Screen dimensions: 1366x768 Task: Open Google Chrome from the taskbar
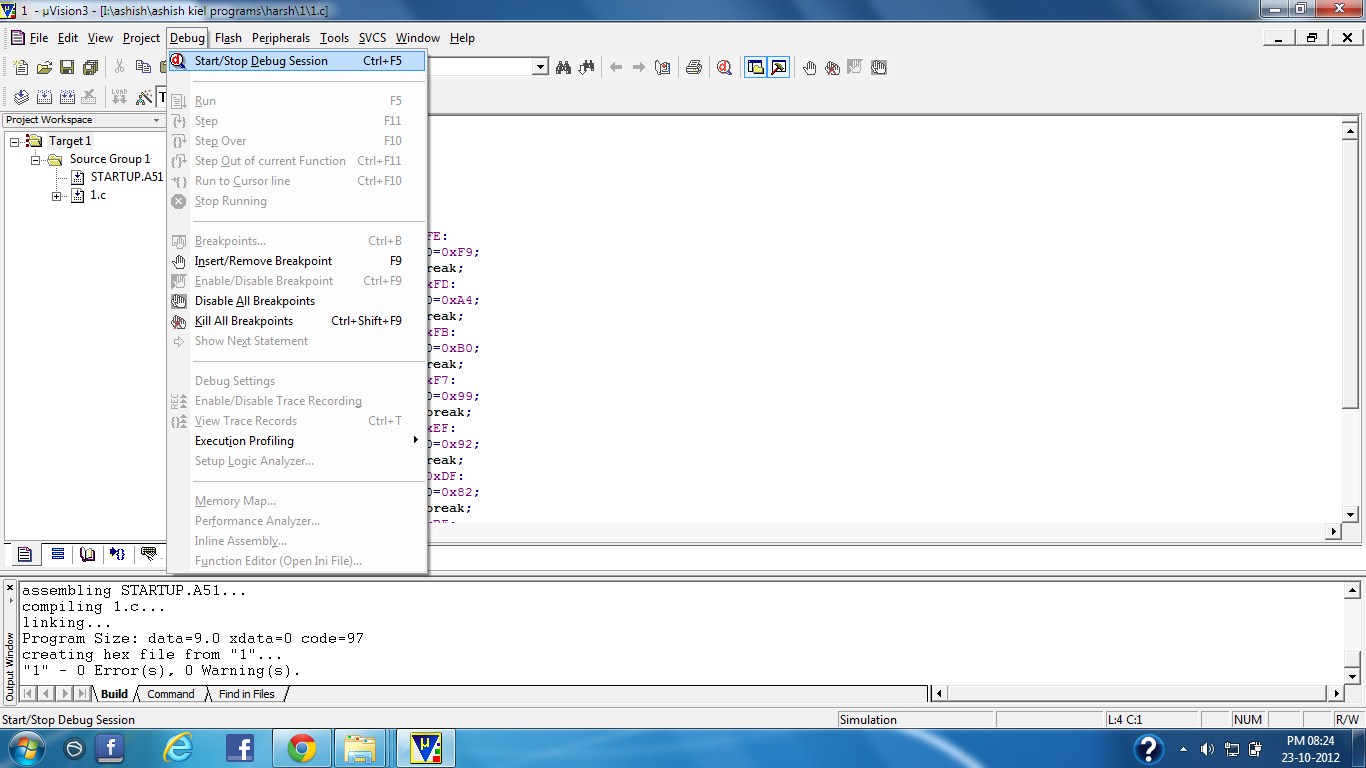pos(301,748)
